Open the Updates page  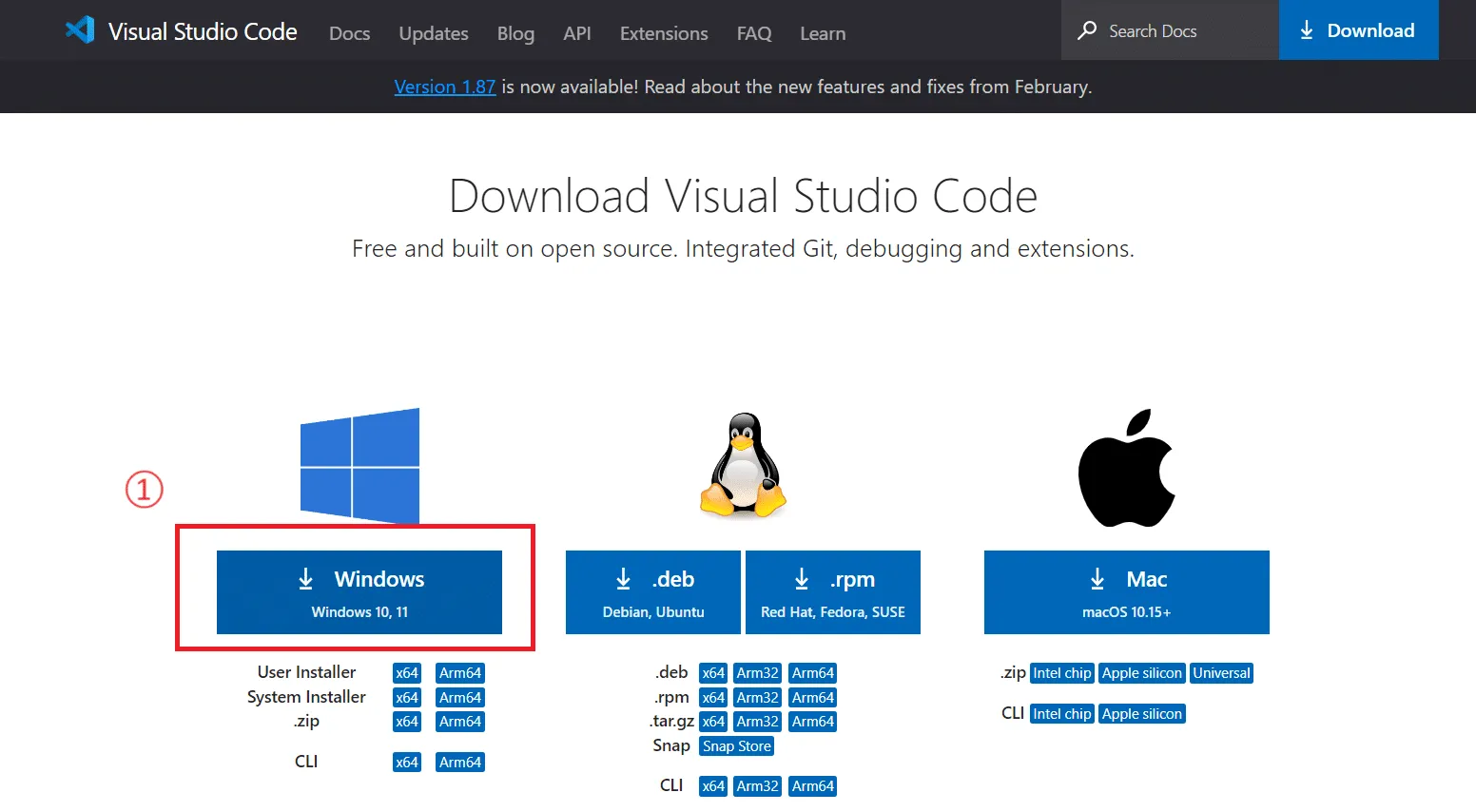click(x=434, y=33)
